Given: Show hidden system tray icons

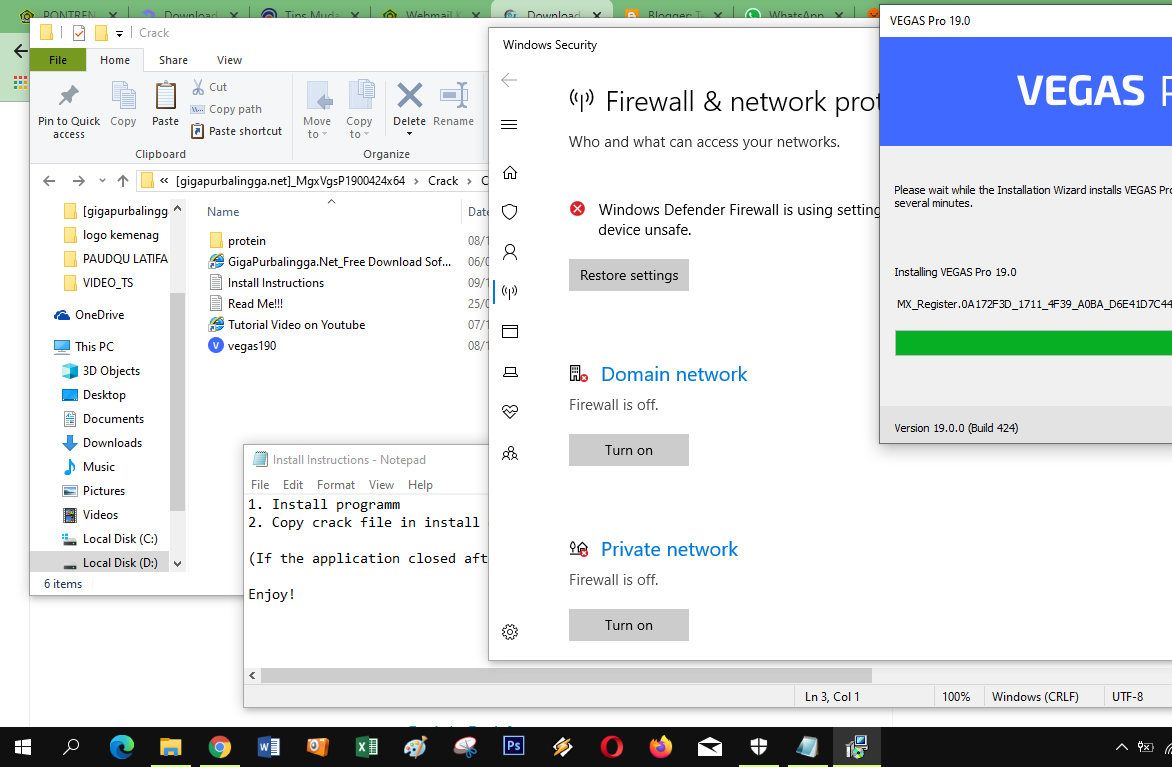Looking at the screenshot, I should point(1121,747).
